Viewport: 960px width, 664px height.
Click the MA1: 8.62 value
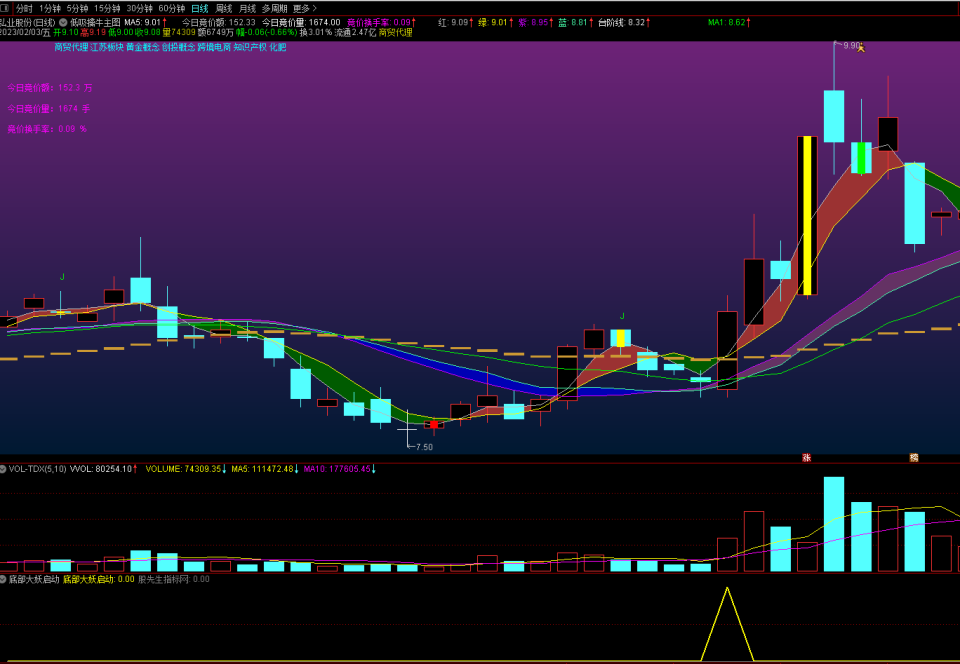pyautogui.click(x=727, y=22)
